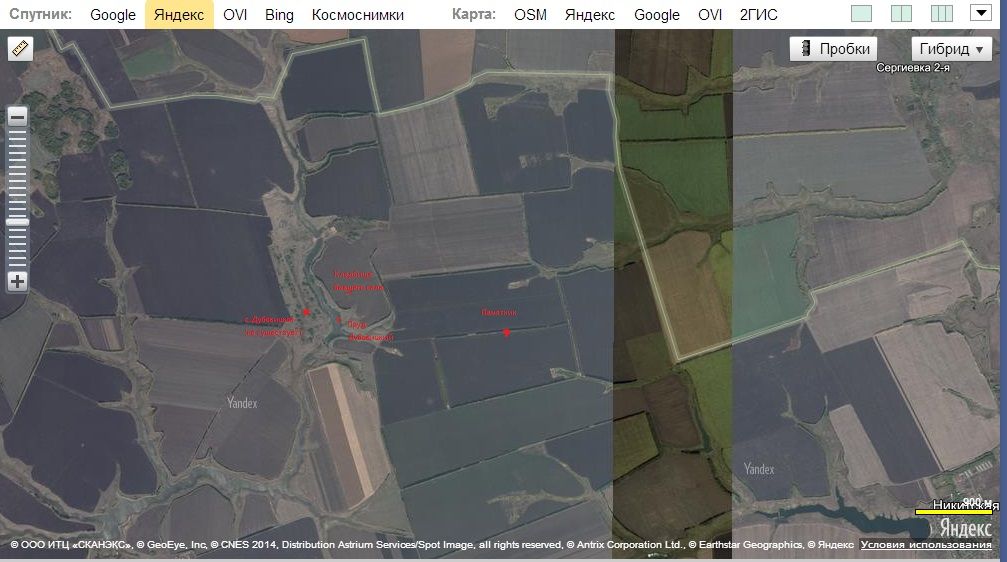
Task: Click the red Памятник marker dot
Action: [507, 332]
